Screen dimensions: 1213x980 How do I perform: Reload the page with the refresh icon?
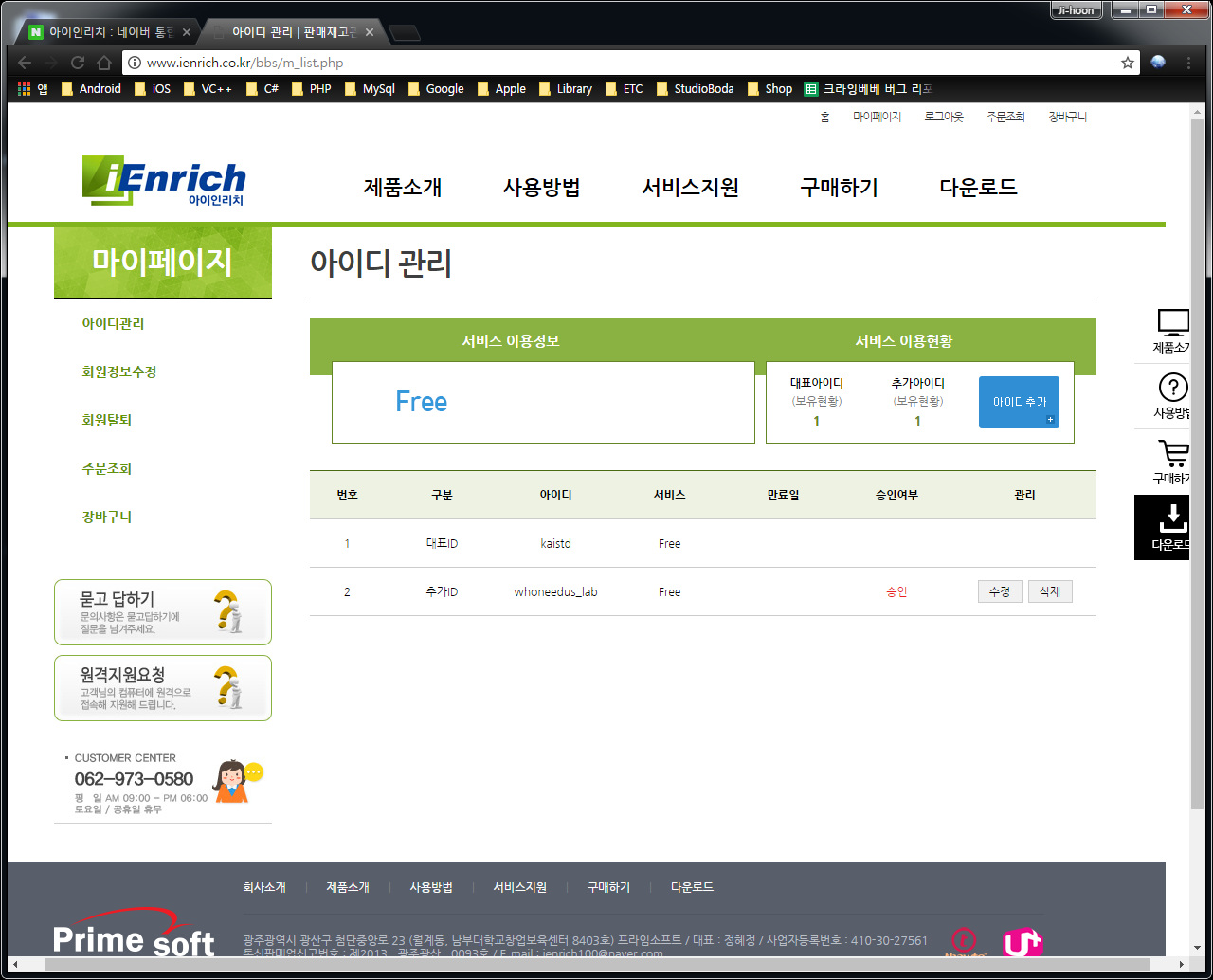[78, 63]
